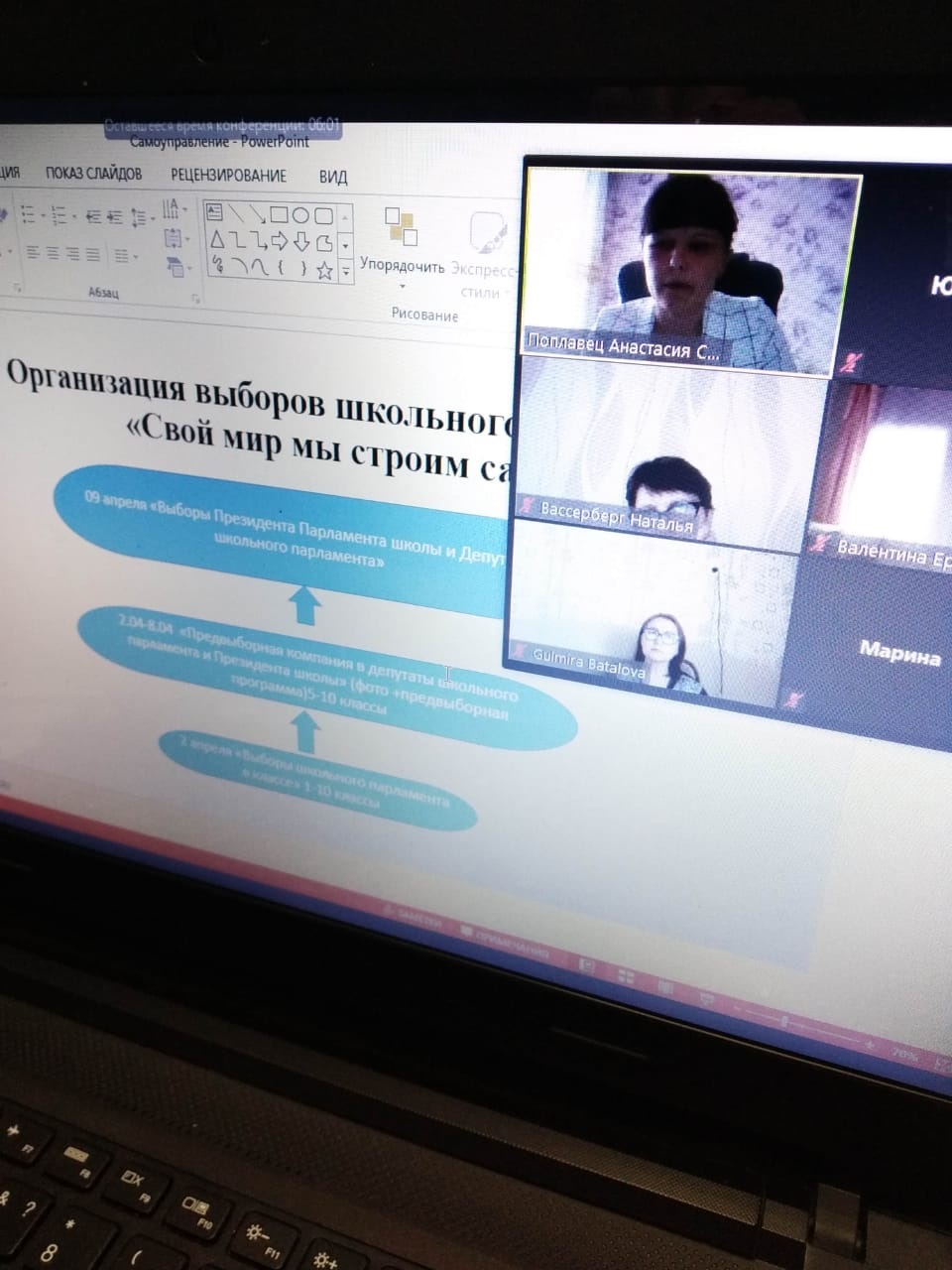Select the five-point star shape
The height and width of the screenshot is (1270, 952).
click(x=324, y=270)
